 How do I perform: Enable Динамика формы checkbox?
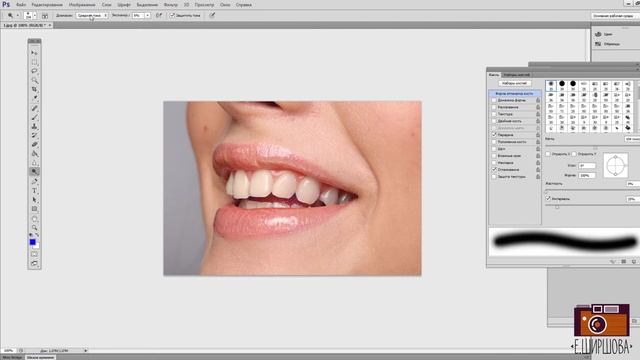coord(494,100)
